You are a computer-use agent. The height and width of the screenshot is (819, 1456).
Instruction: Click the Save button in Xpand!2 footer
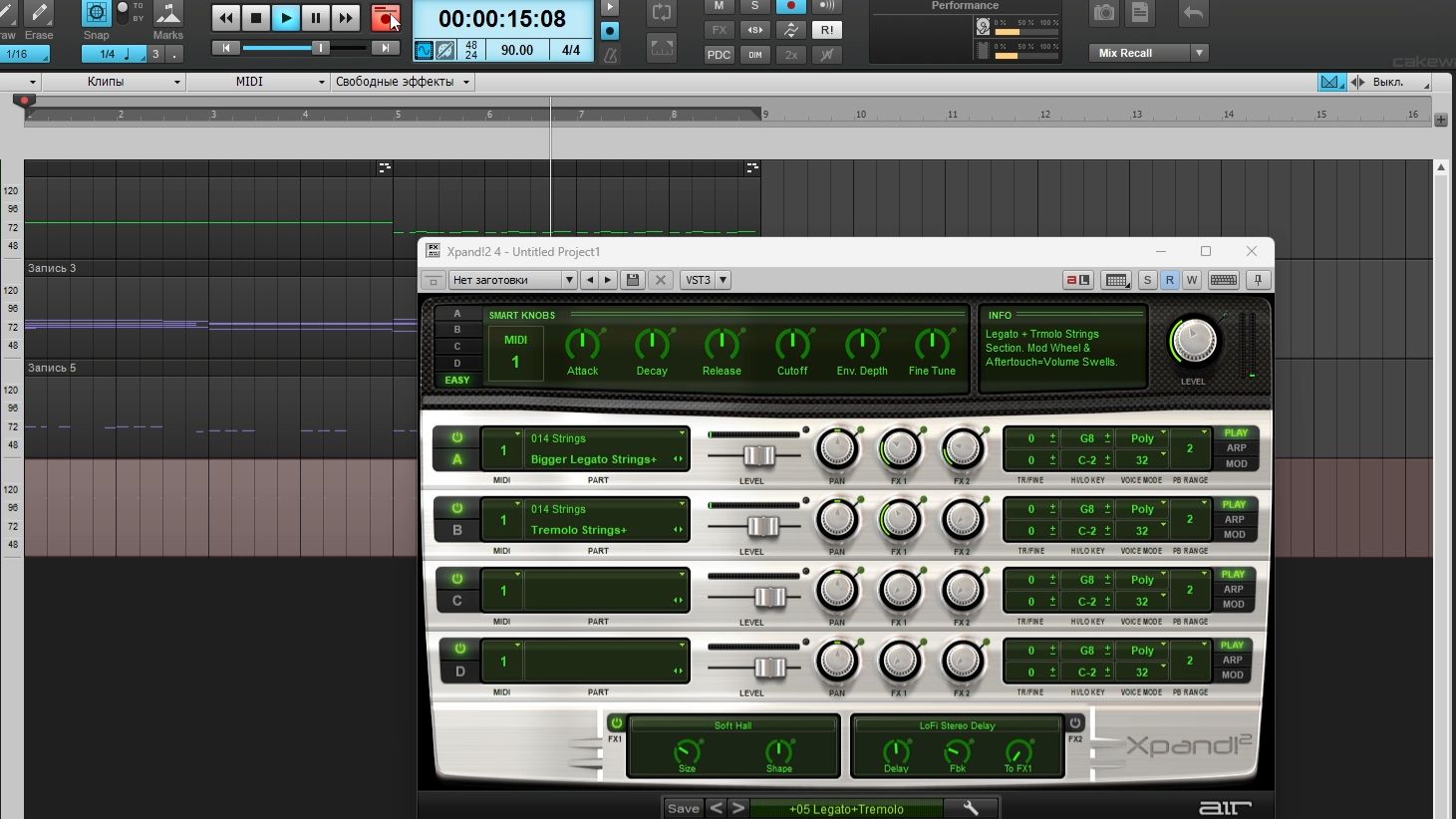pyautogui.click(x=683, y=808)
